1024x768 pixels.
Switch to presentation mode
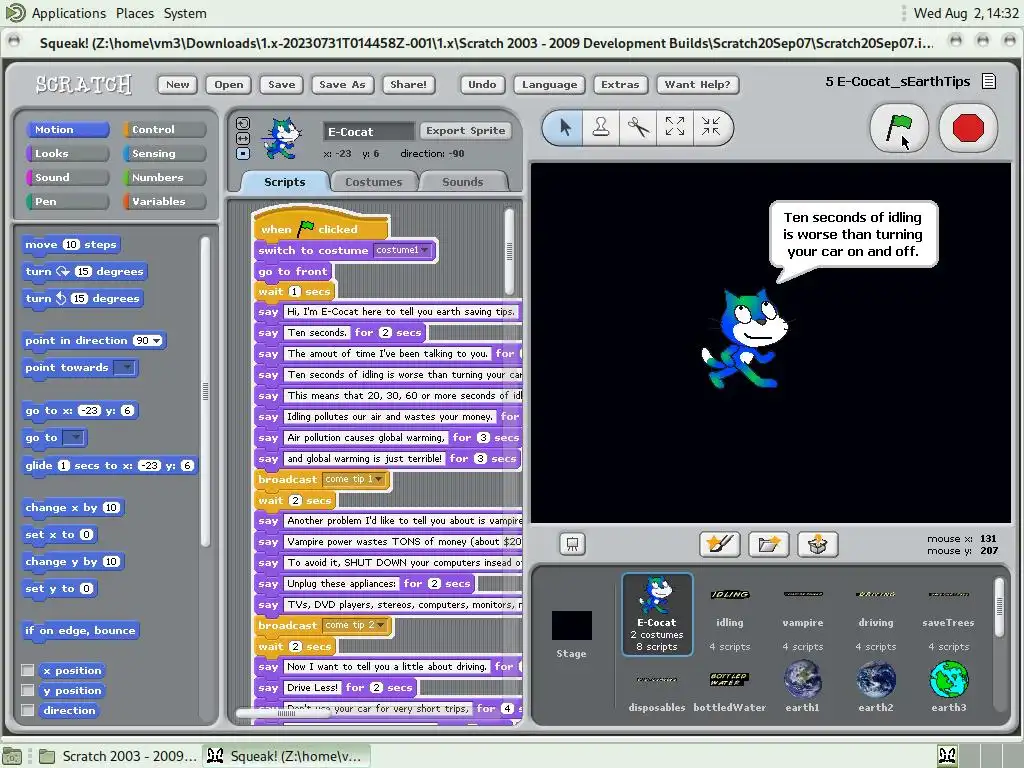[x=572, y=544]
